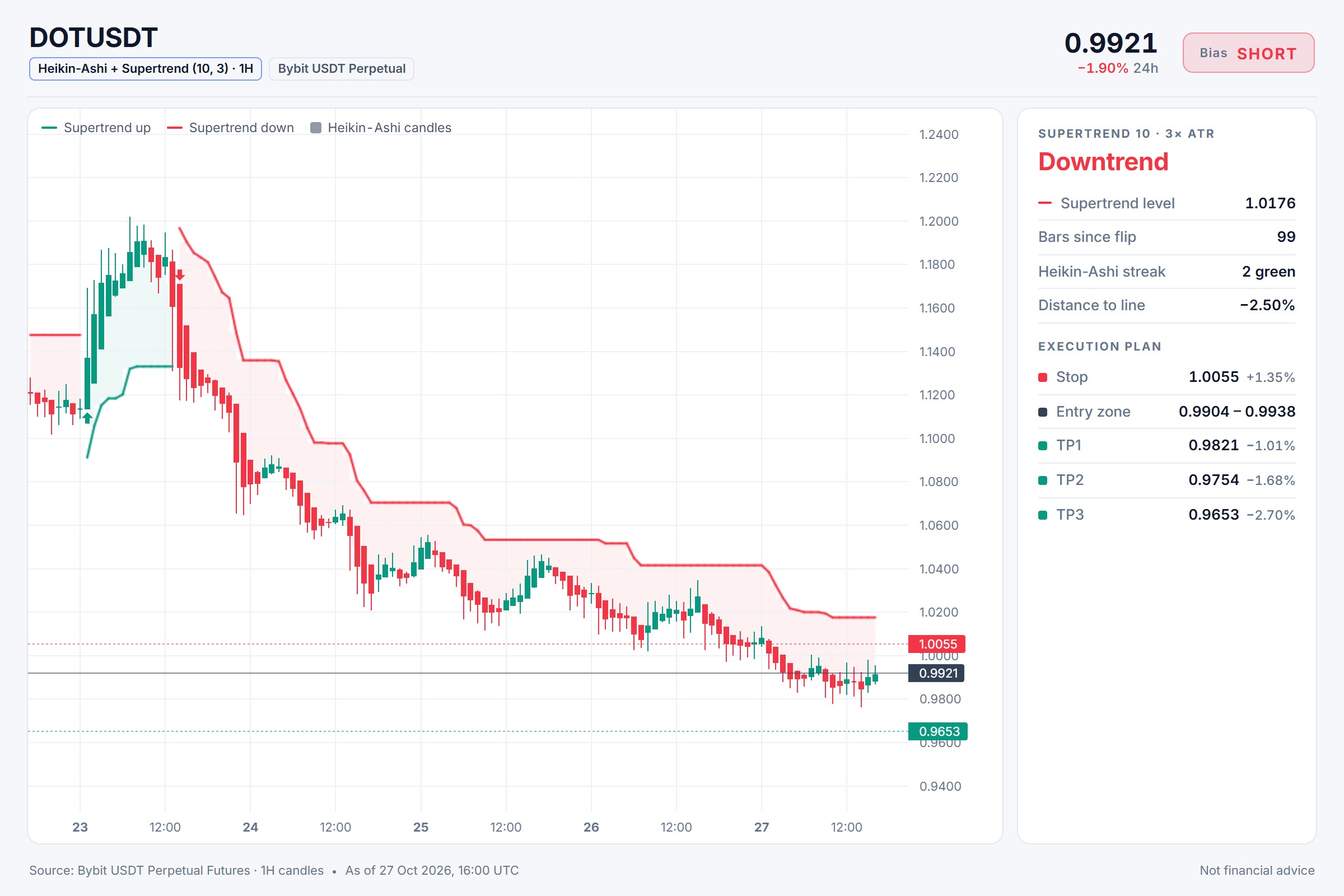
Task: Click the DOTUSDT symbol title
Action: (93, 38)
